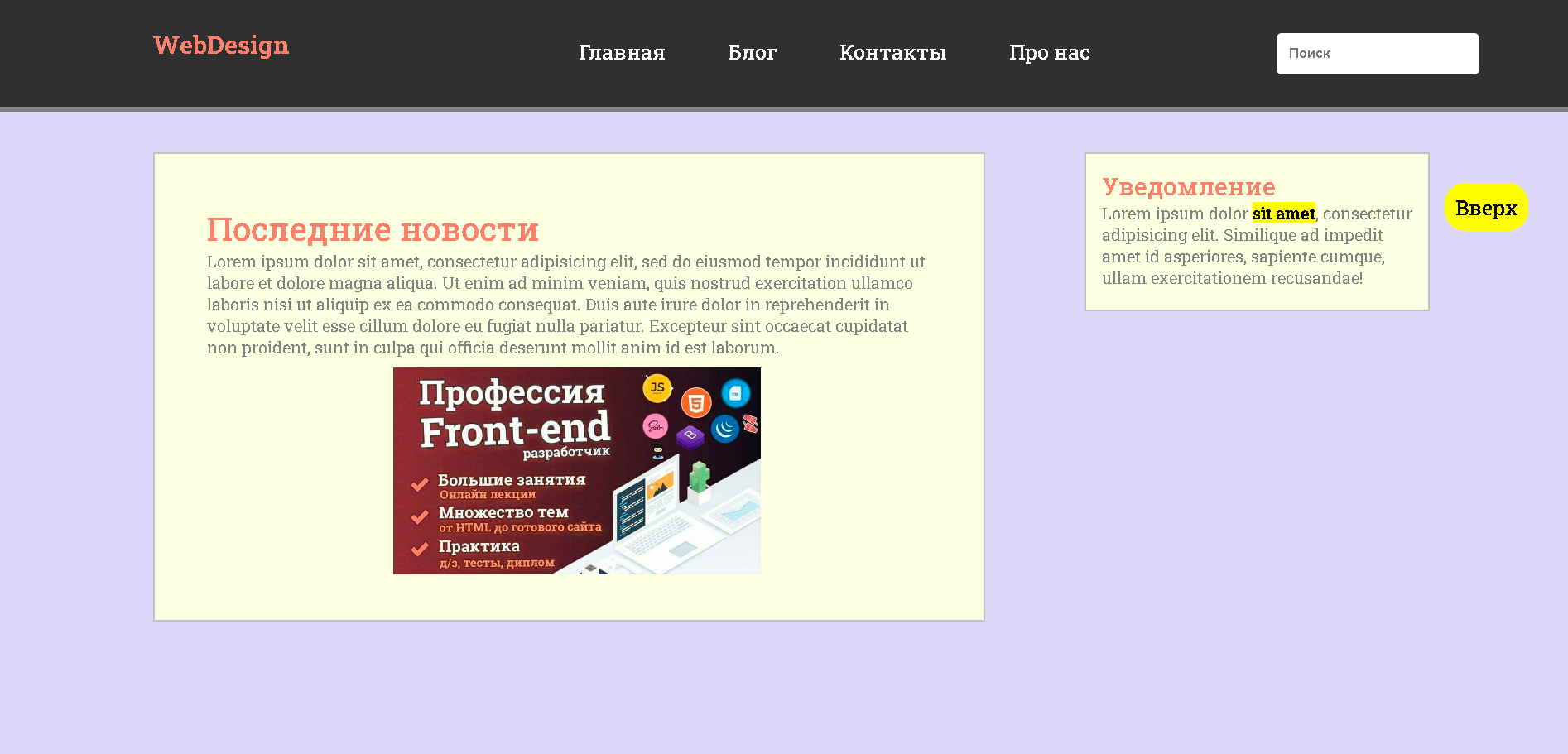Click the blue jQuery wave icon
Screen dimensions: 1568x754
[x=725, y=428]
